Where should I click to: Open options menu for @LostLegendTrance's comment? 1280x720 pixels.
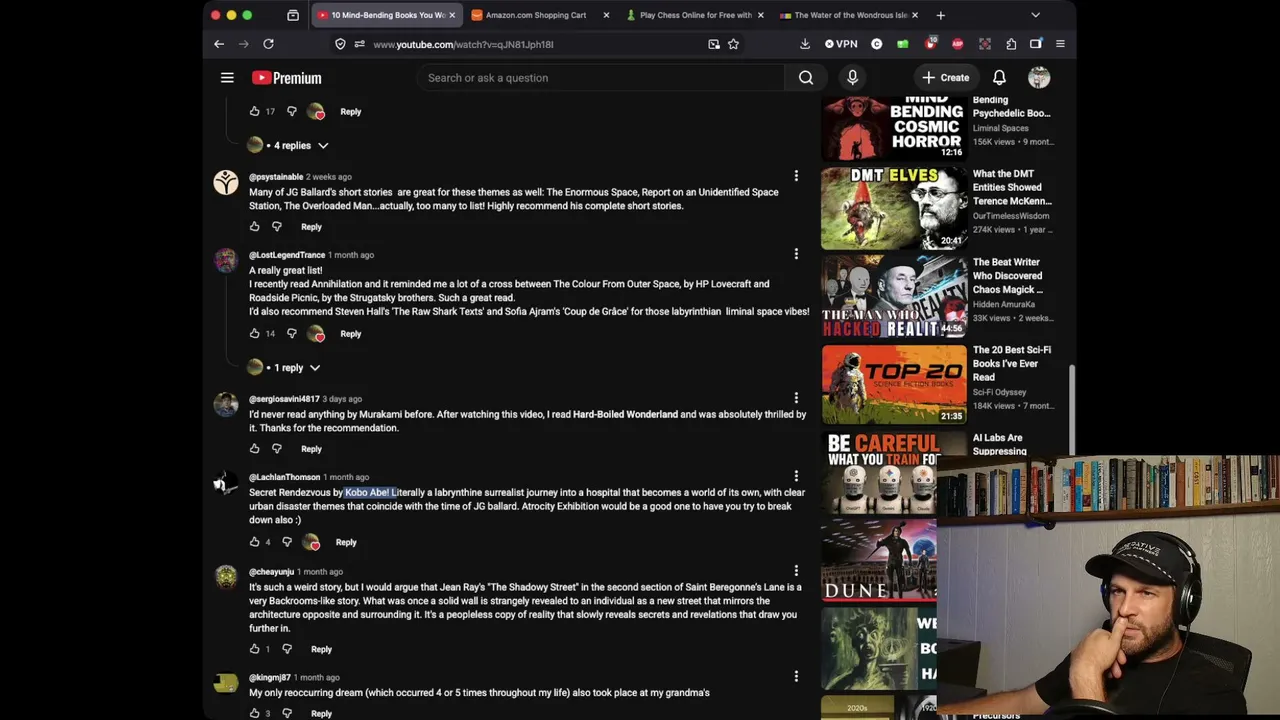(796, 254)
